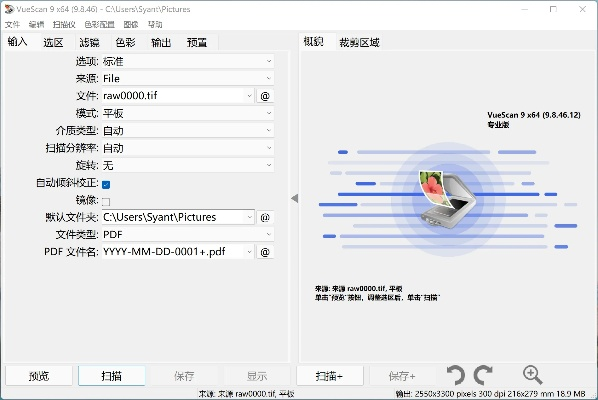Rotate image left with counterclockwise arrow icon
Viewport: 598px width, 400px height.
456,375
